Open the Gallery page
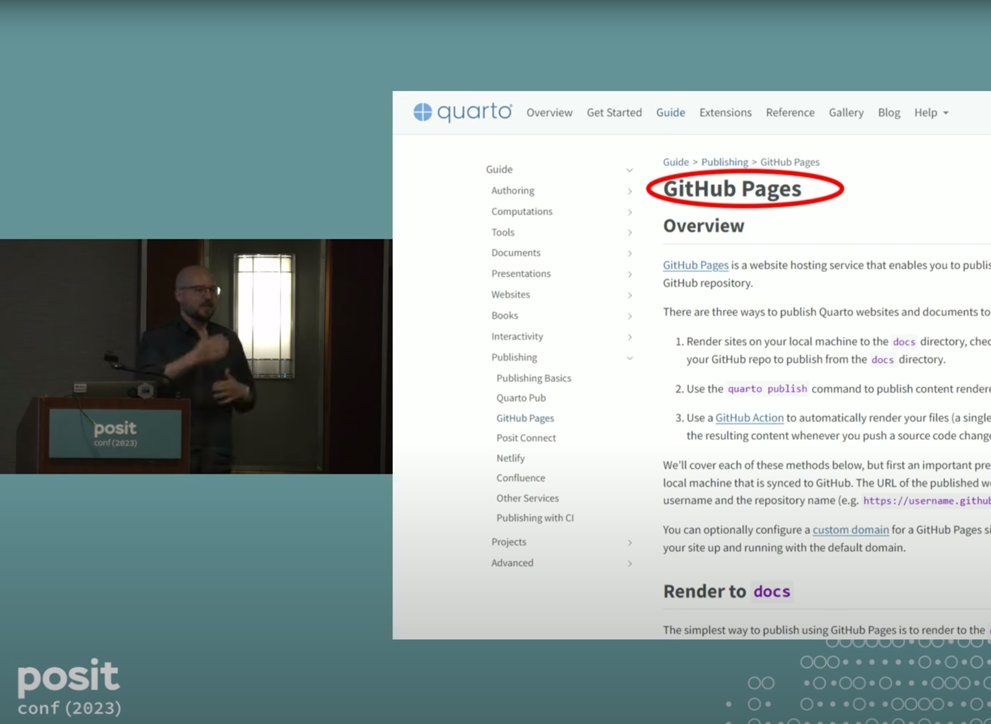Image resolution: width=991 pixels, height=724 pixels. [x=846, y=112]
